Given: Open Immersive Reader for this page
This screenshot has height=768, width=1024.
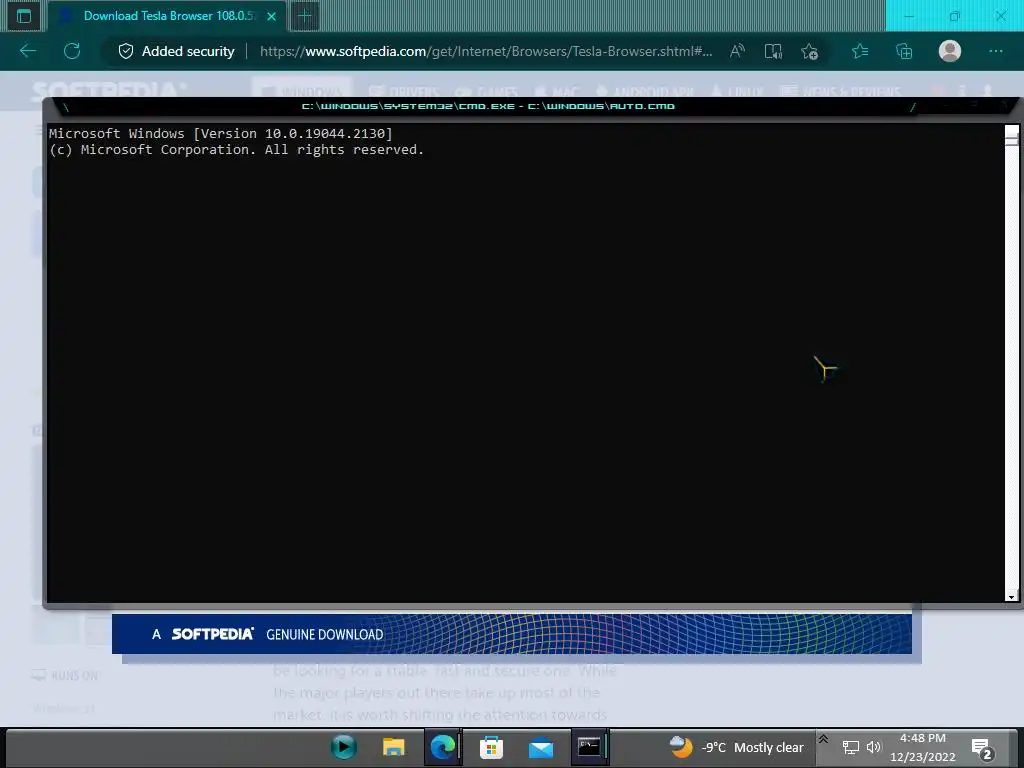Looking at the screenshot, I should tap(773, 51).
